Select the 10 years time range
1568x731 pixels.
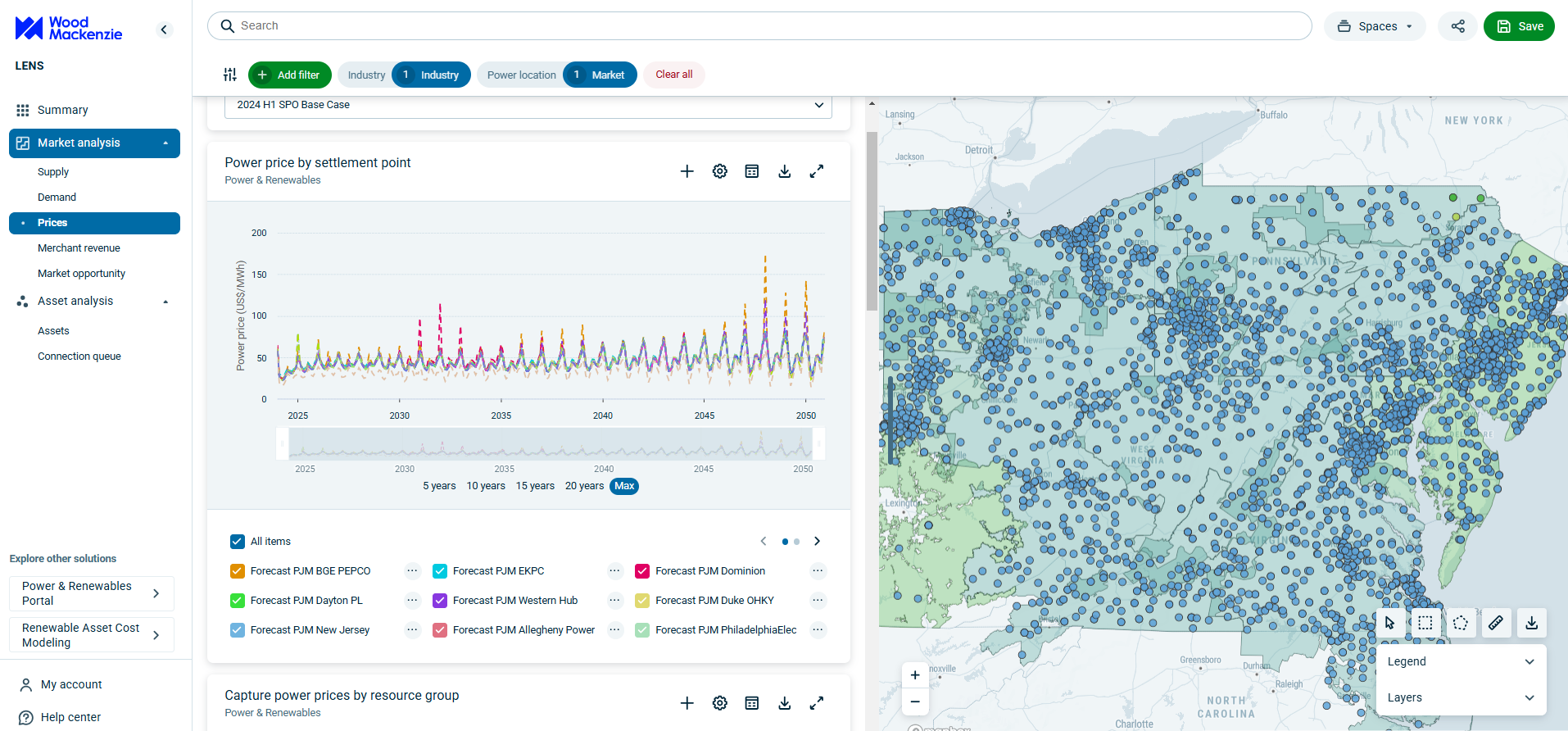pos(486,486)
